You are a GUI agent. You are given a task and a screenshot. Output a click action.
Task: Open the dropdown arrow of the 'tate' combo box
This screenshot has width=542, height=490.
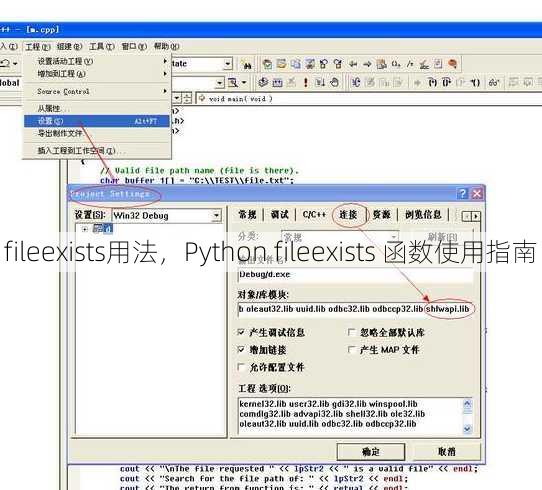pos(227,64)
